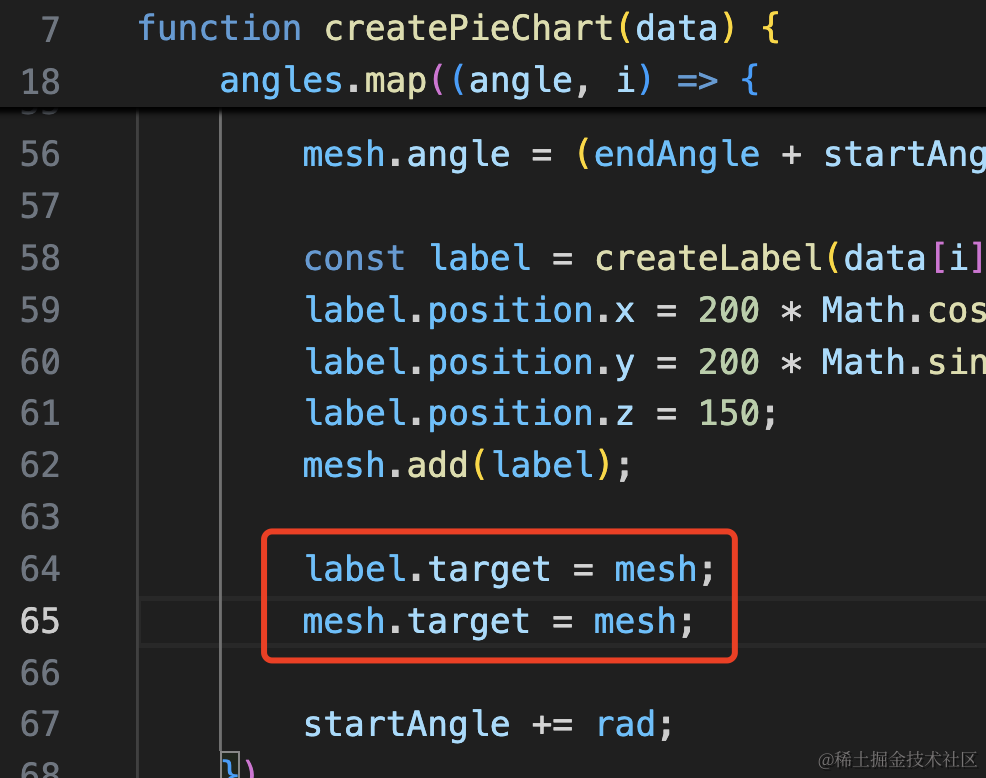
Task: Click line number 64 in gutter
Action: point(40,569)
